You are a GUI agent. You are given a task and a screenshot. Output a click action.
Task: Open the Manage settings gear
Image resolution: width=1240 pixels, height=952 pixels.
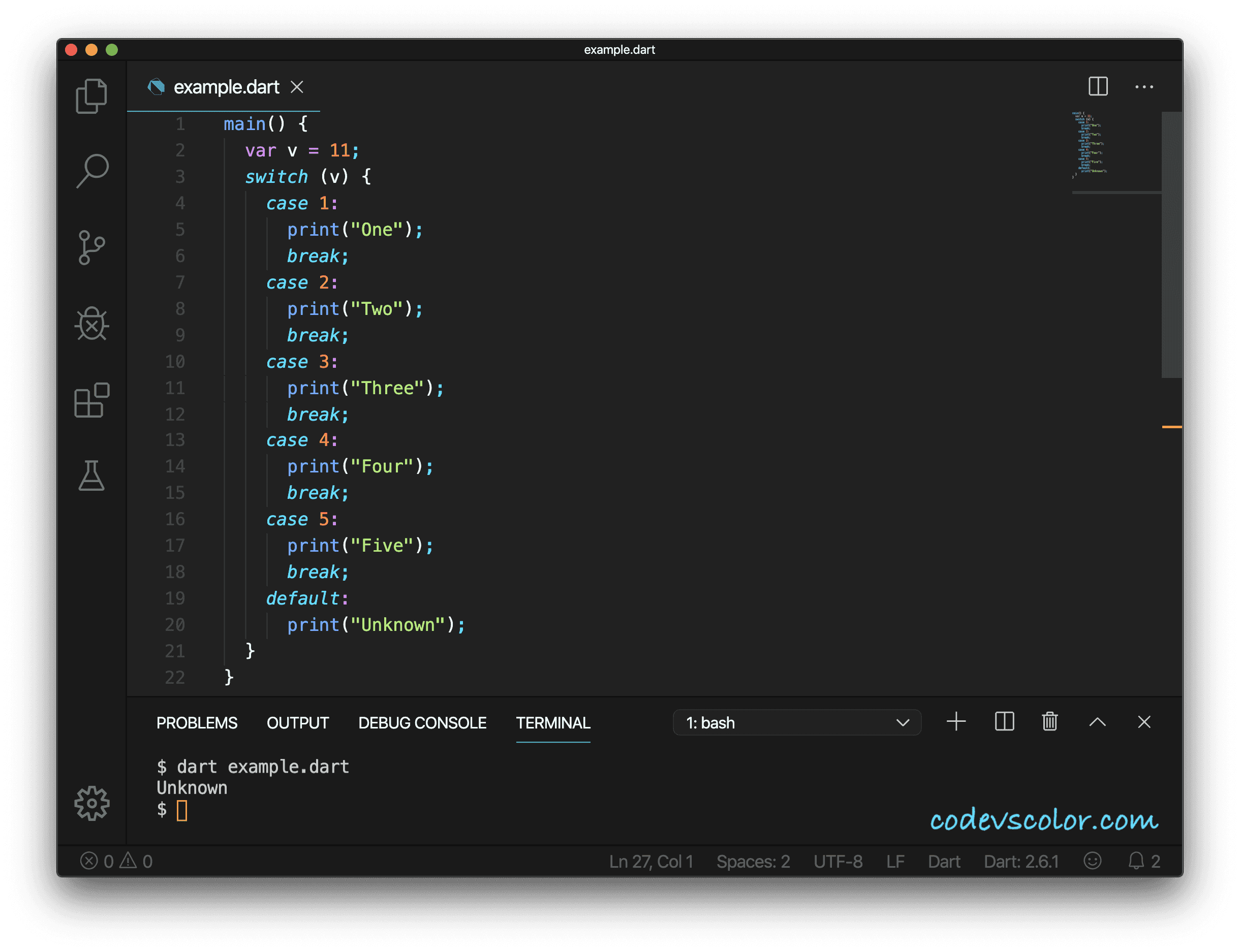92,803
